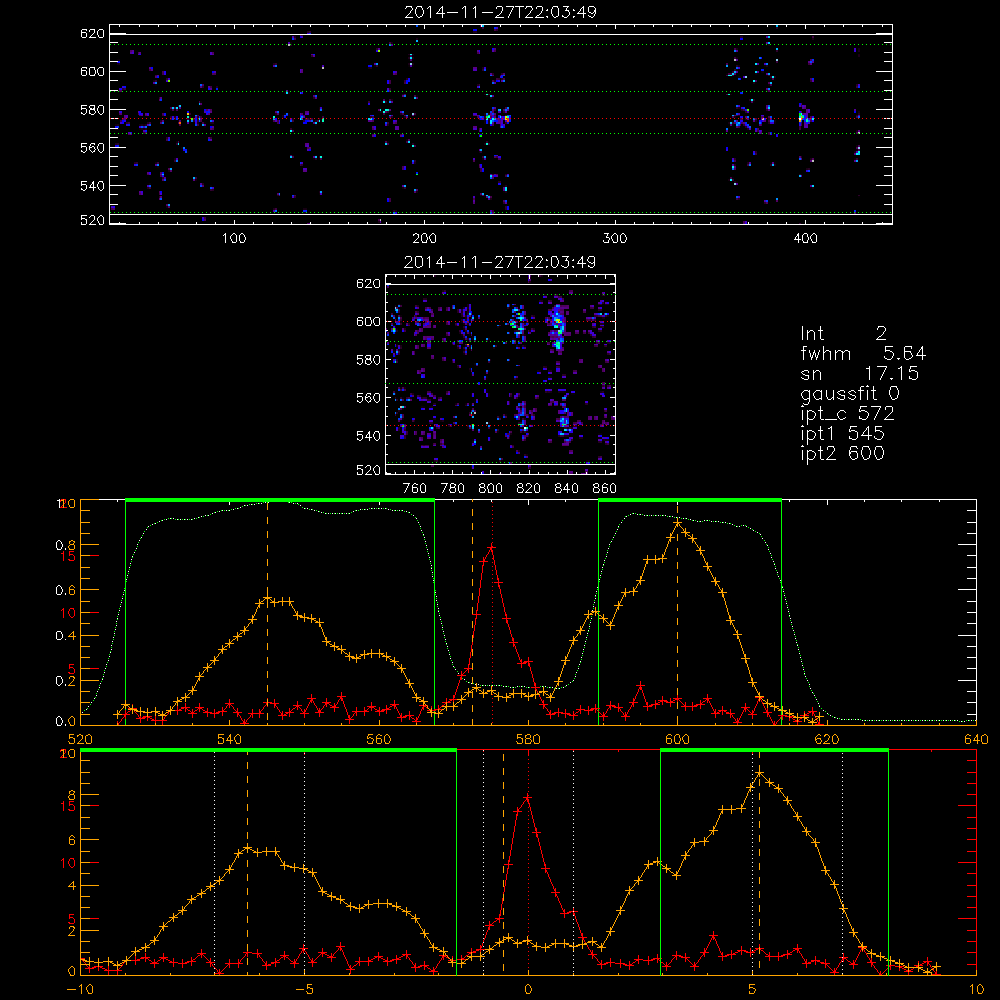Click x-axis label 400 on top image
Image resolution: width=1000 pixels, height=1000 pixels.
tap(805, 239)
